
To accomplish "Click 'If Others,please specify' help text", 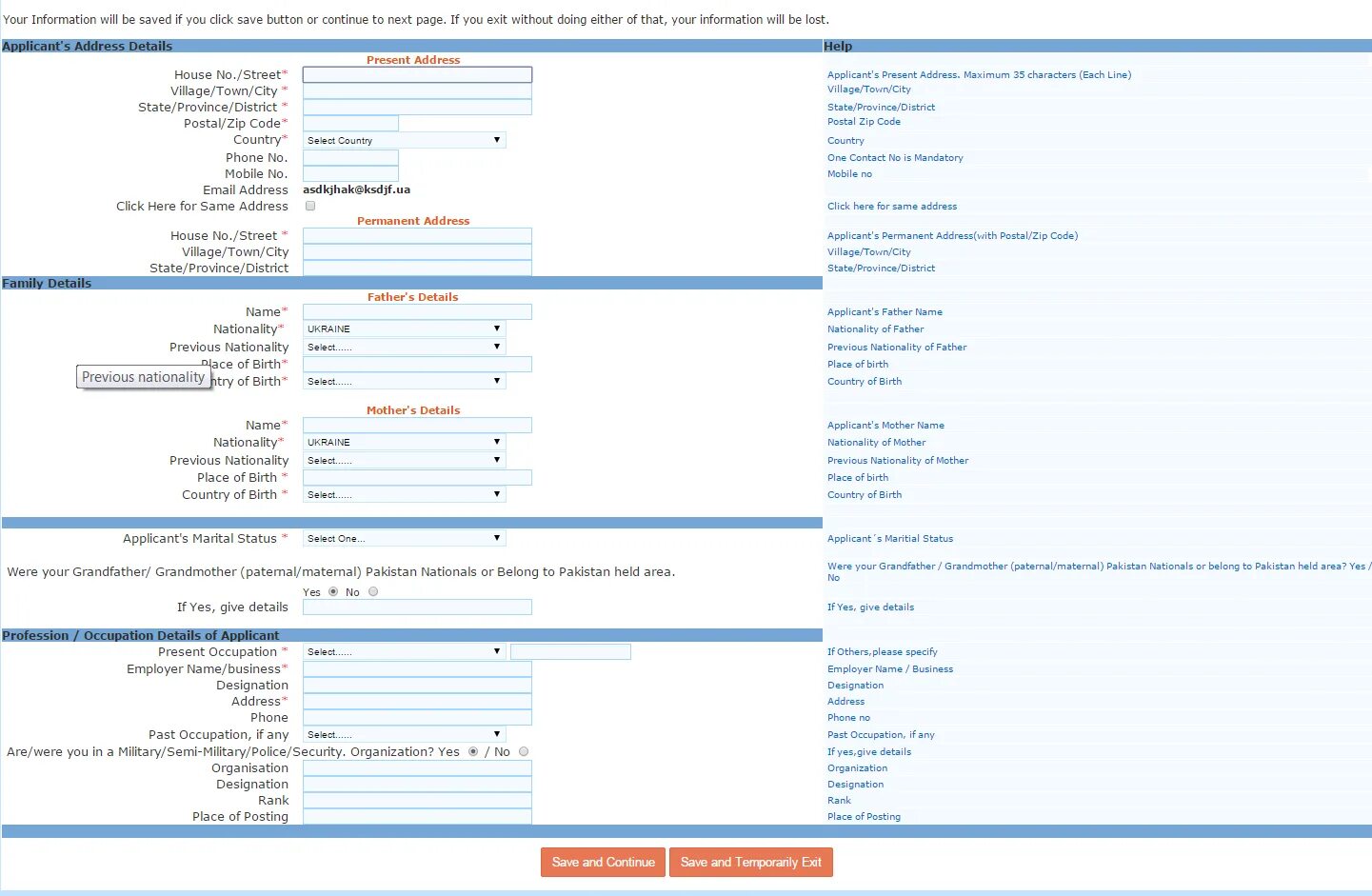I will tap(883, 652).
